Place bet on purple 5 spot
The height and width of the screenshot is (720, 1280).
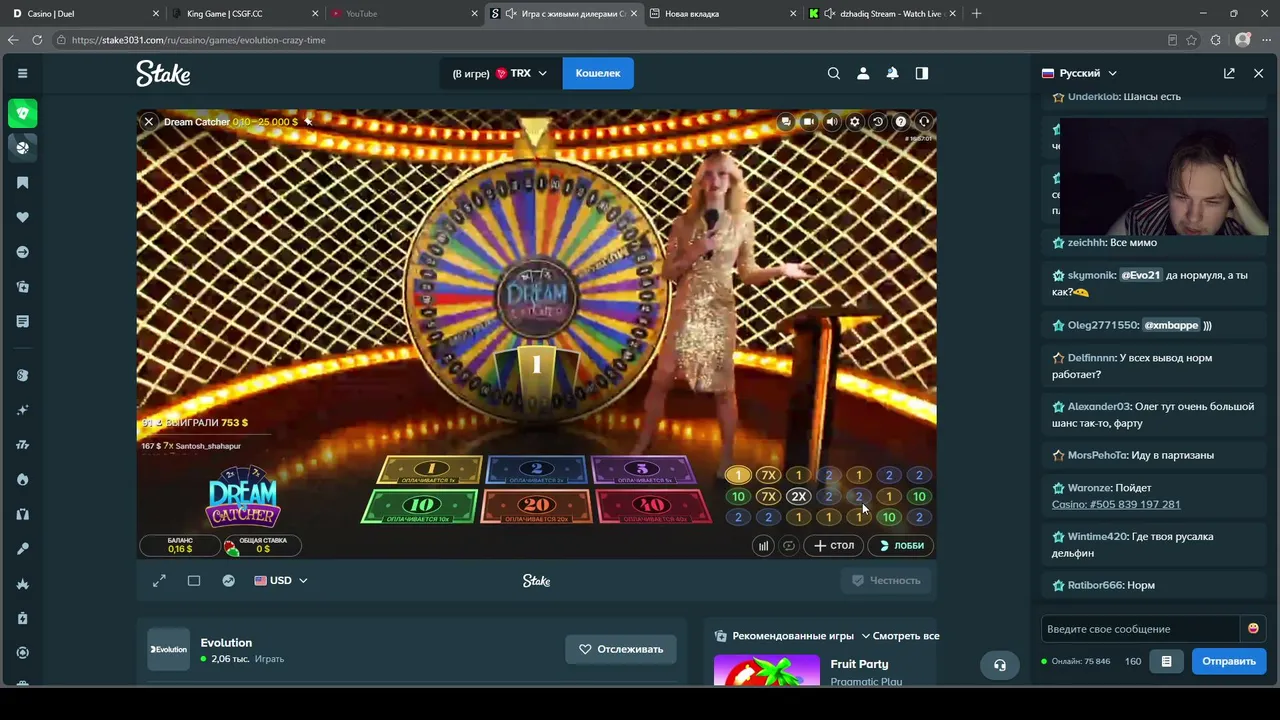pos(642,470)
